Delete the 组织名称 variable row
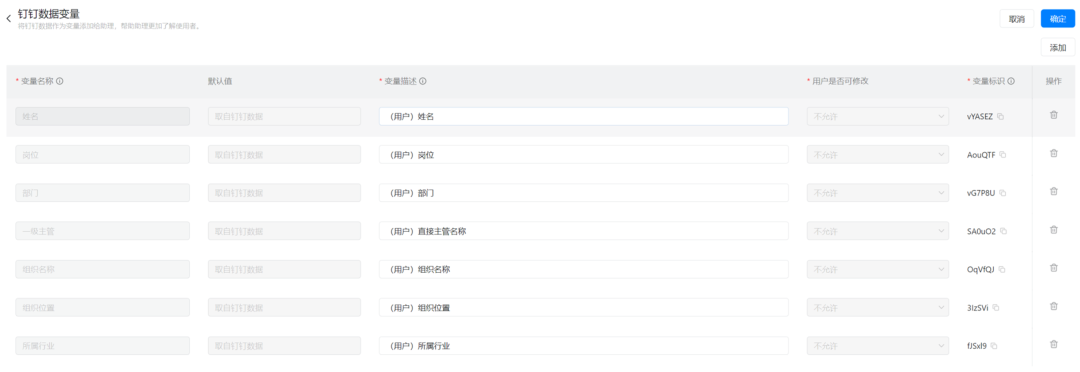This screenshot has width=1080, height=372. click(x=1053, y=268)
